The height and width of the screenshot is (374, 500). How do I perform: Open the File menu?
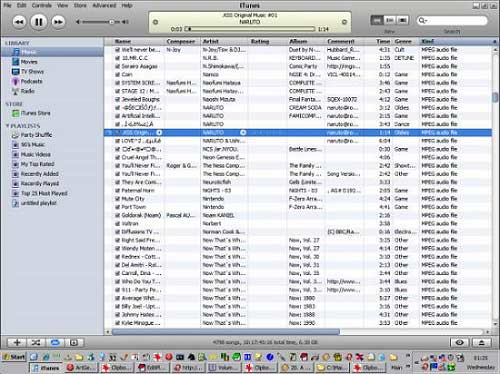(7, 5)
